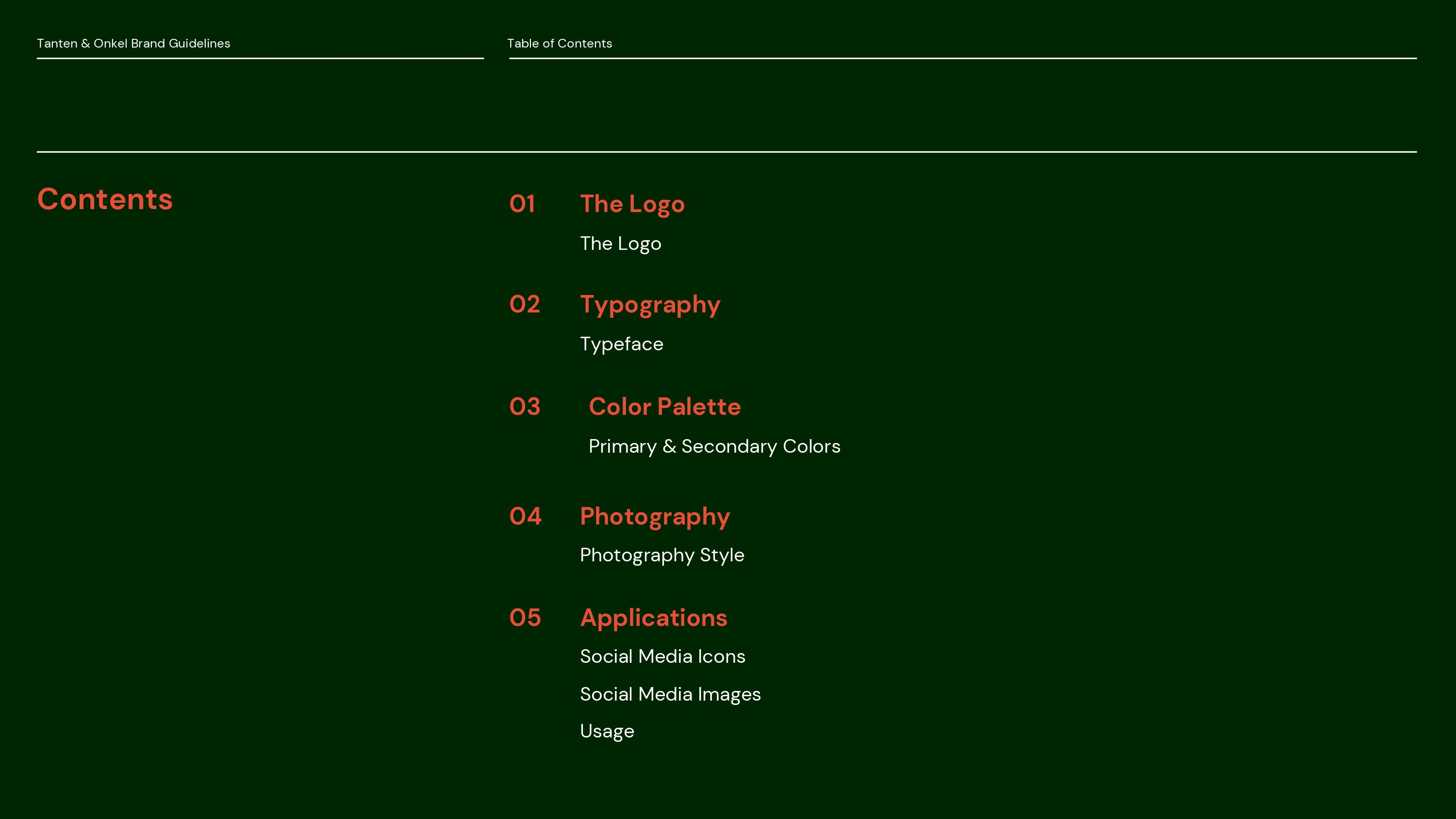The width and height of the screenshot is (1456, 819).
Task: Select the Photography section heading
Action: [x=655, y=517]
